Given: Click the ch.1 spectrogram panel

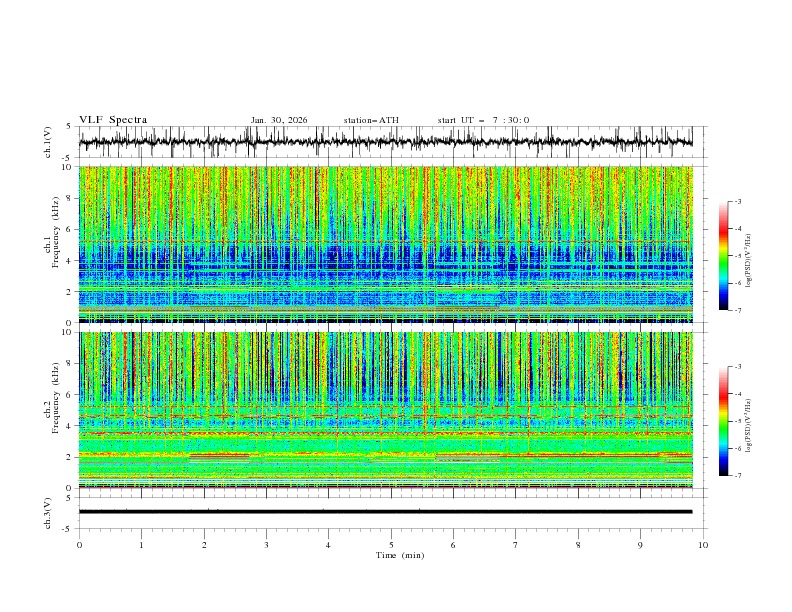Looking at the screenshot, I should tap(386, 244).
